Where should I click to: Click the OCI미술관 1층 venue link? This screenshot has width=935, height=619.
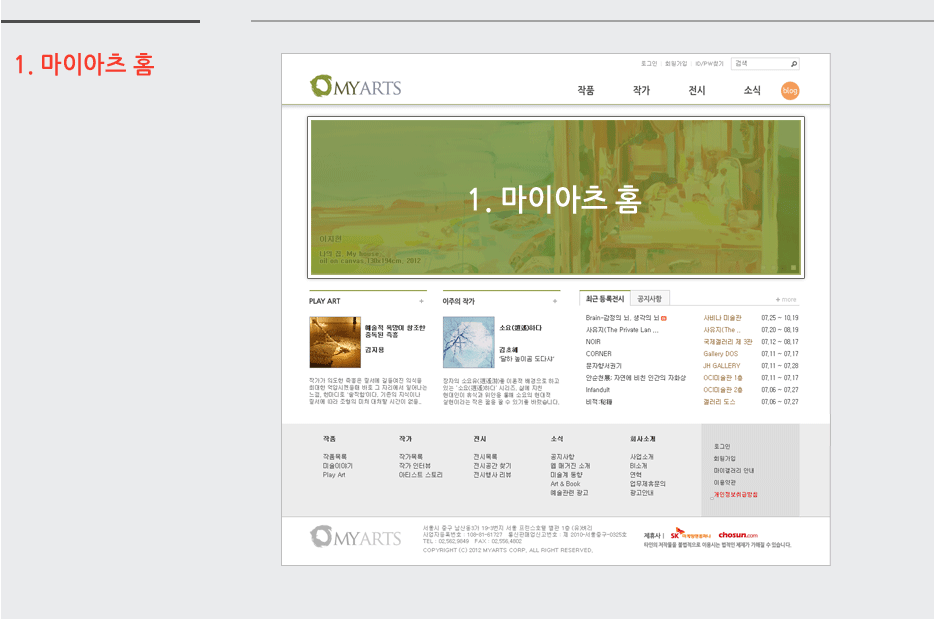tap(723, 377)
